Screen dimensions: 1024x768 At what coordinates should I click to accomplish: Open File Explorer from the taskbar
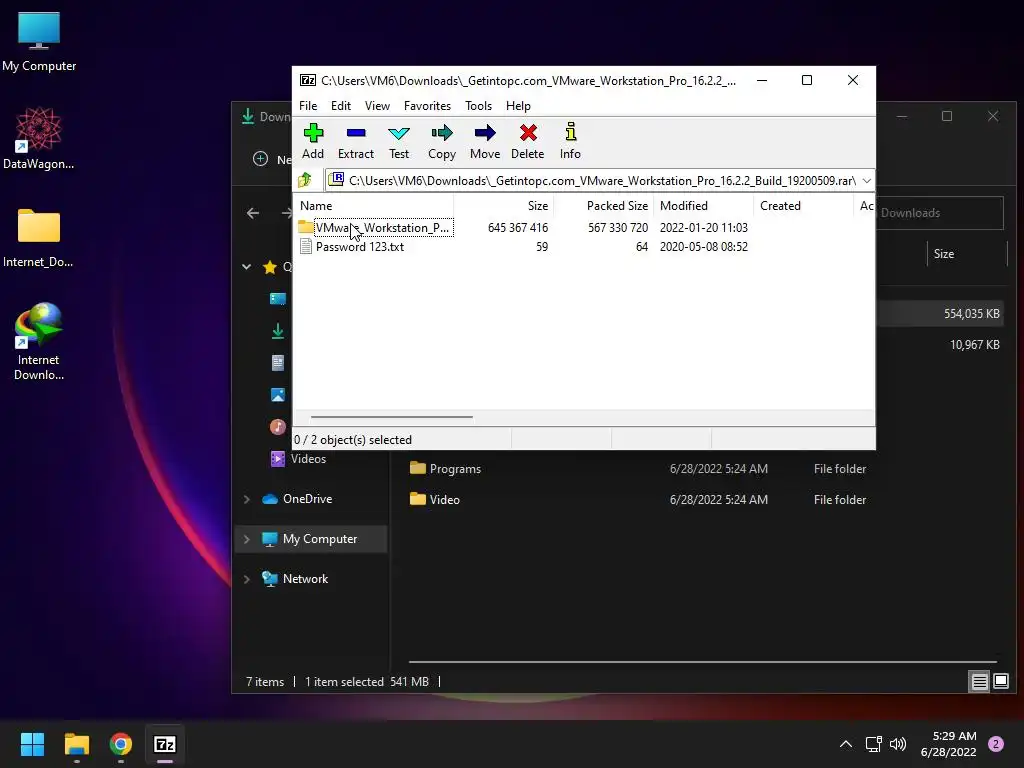click(x=76, y=744)
